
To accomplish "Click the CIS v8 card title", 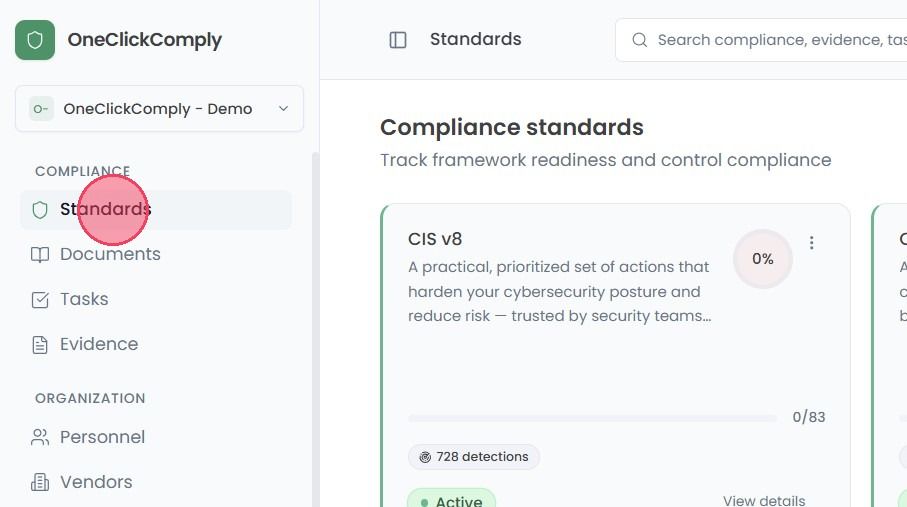I will [x=435, y=239].
